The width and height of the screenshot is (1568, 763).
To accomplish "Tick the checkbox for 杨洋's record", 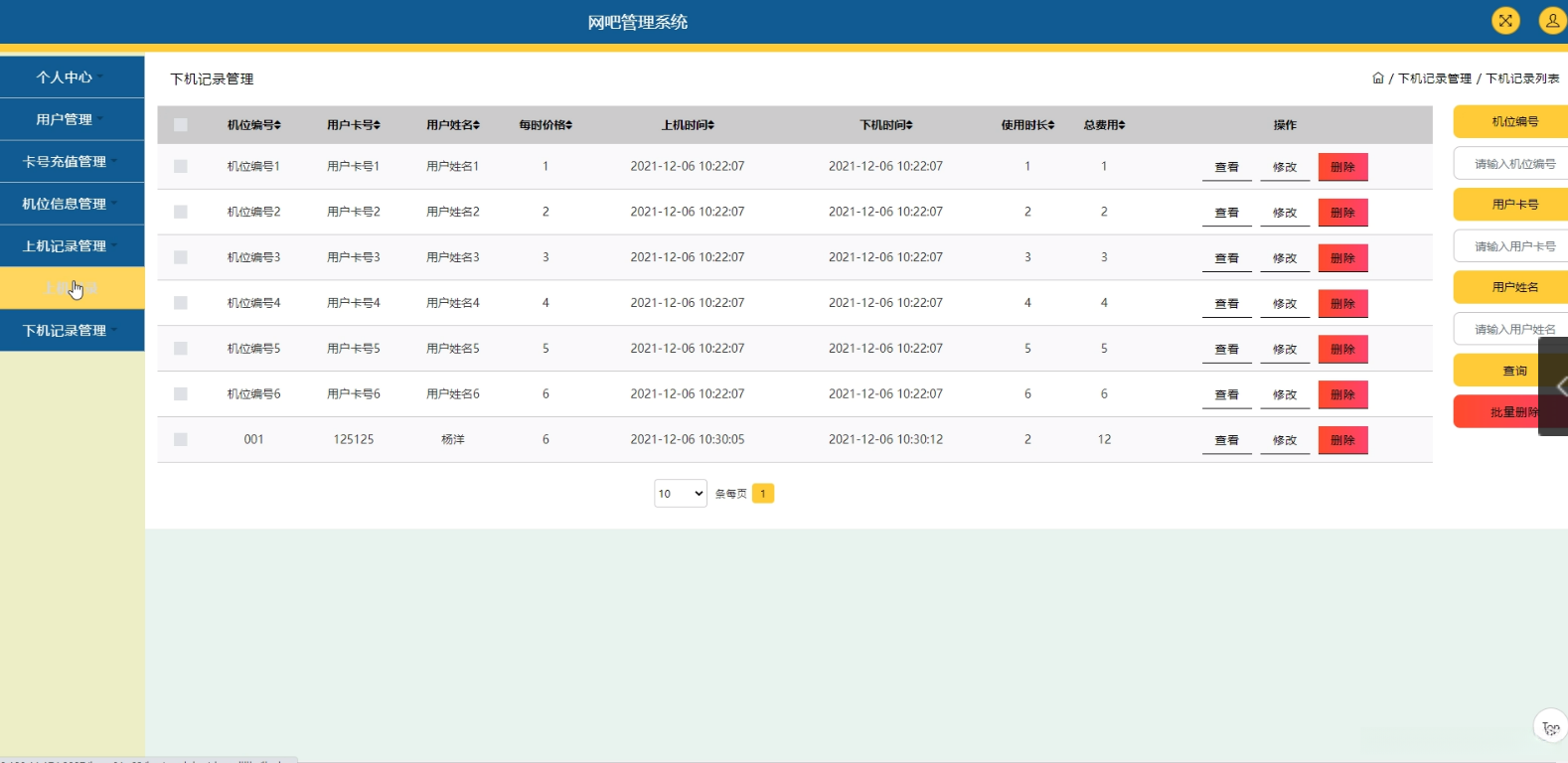I will pos(181,439).
